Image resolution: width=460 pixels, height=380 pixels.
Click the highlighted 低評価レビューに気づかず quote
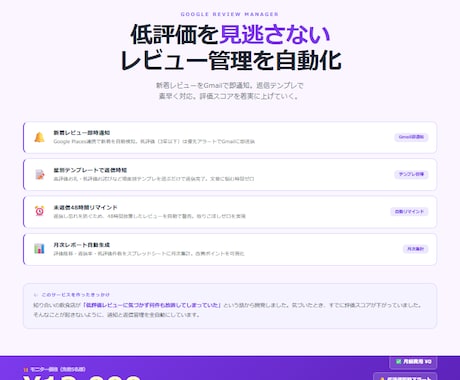click(152, 305)
